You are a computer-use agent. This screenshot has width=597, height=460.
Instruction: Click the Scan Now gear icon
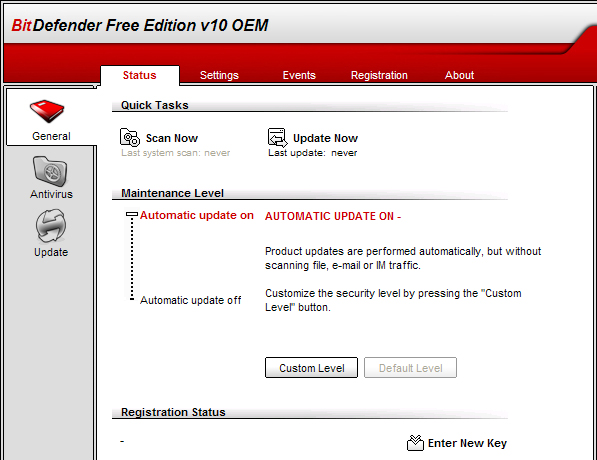click(x=130, y=137)
